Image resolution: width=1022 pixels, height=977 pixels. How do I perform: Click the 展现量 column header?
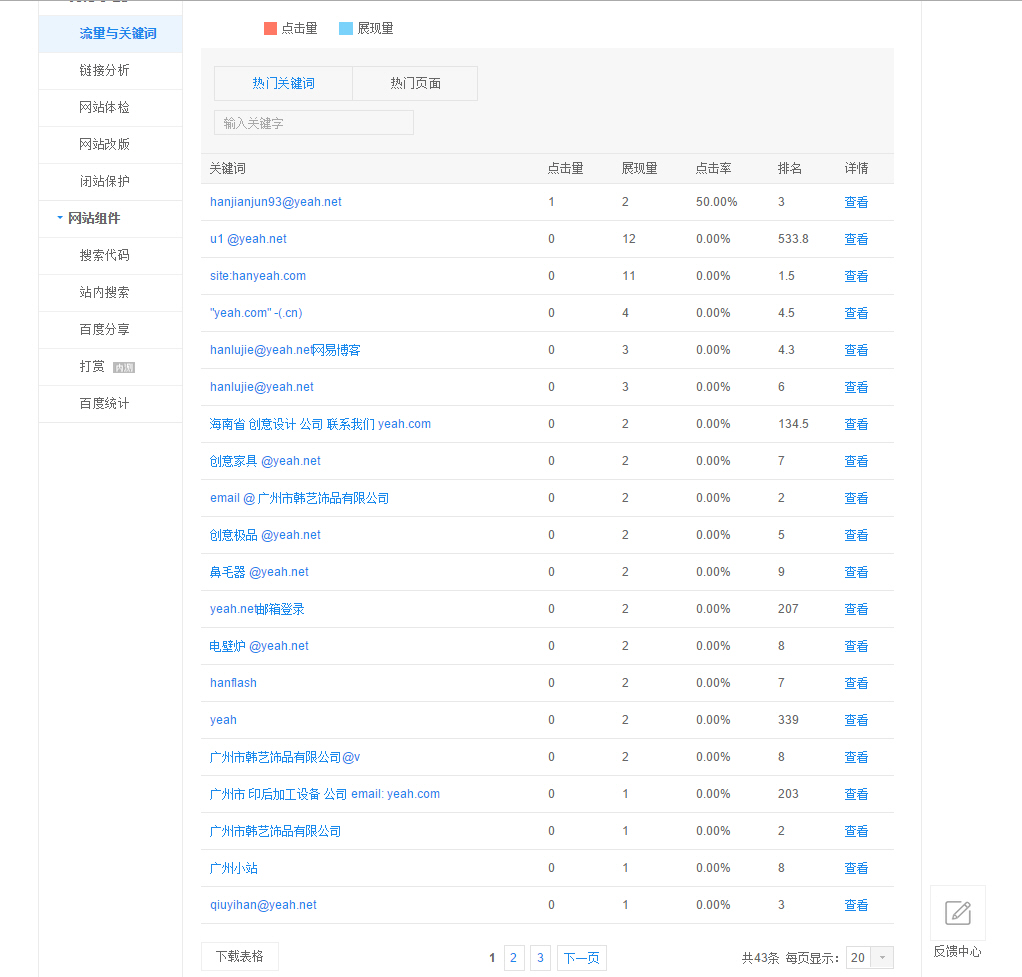[639, 168]
